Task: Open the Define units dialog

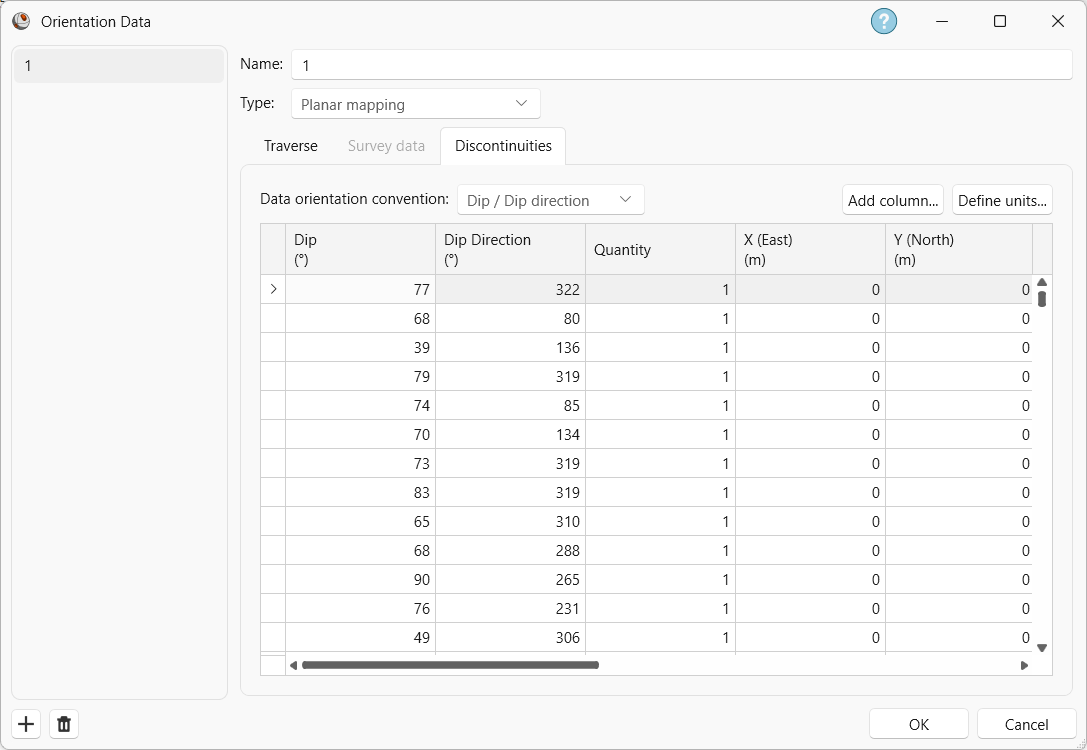Action: (x=1002, y=200)
